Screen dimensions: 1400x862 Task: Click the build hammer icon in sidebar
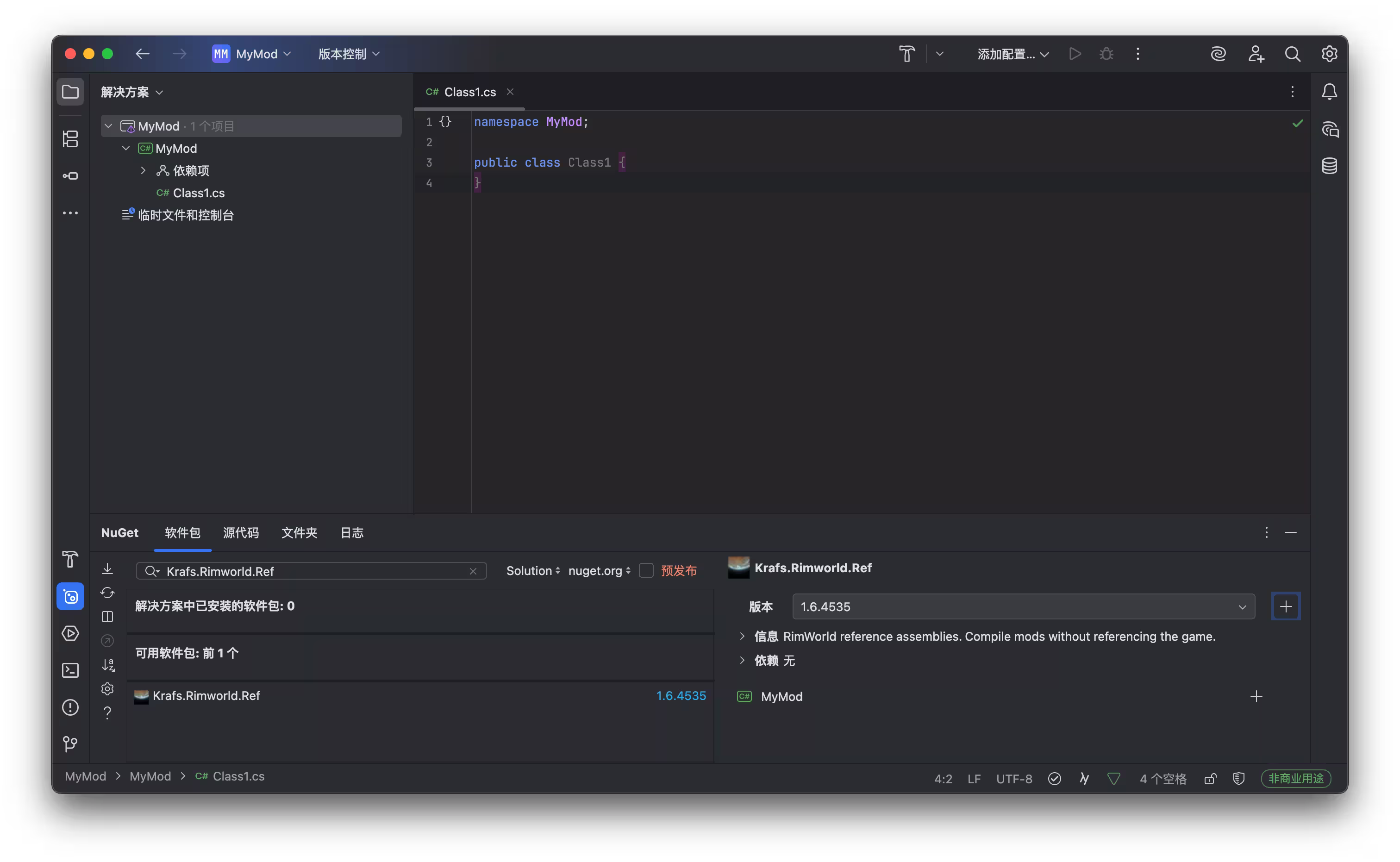click(x=70, y=559)
